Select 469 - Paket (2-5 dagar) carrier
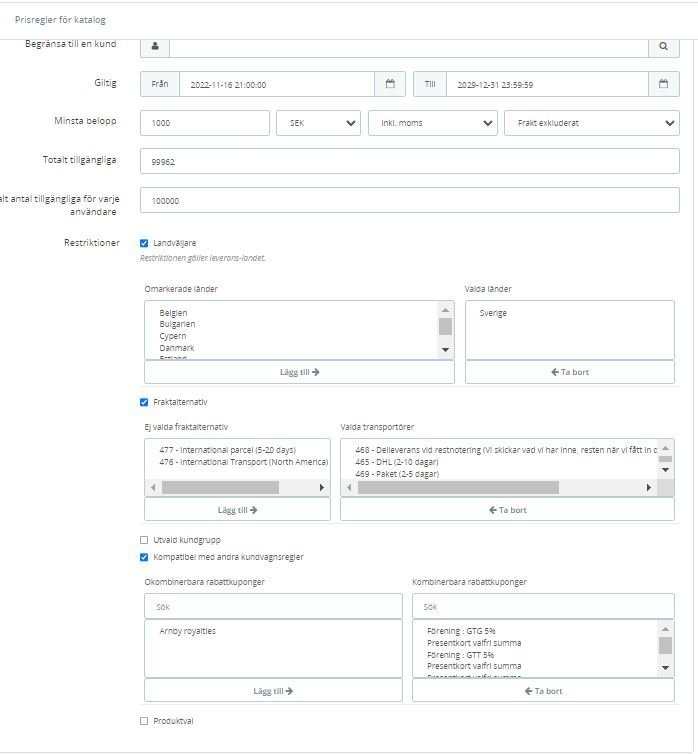The image size is (698, 754). 397,474
